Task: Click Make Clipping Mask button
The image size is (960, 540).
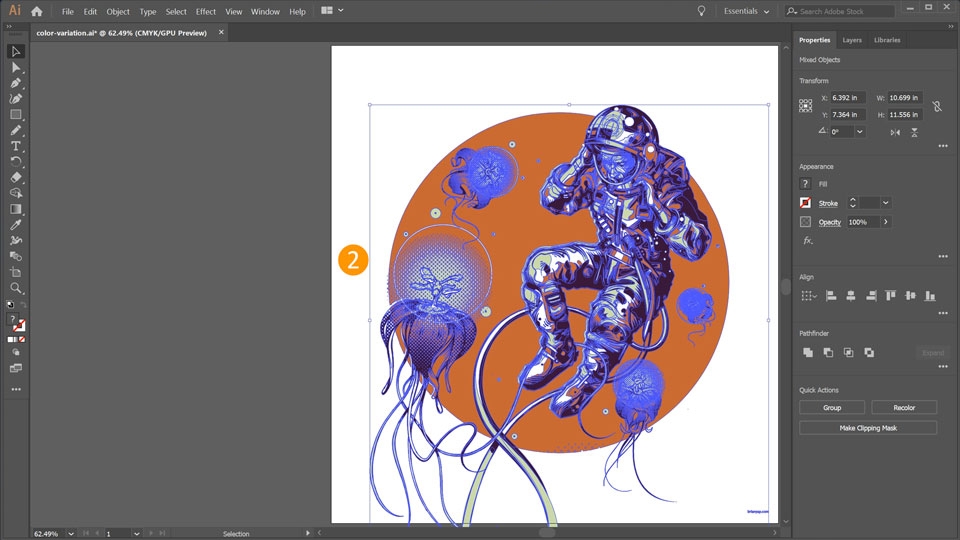Action: (x=868, y=428)
